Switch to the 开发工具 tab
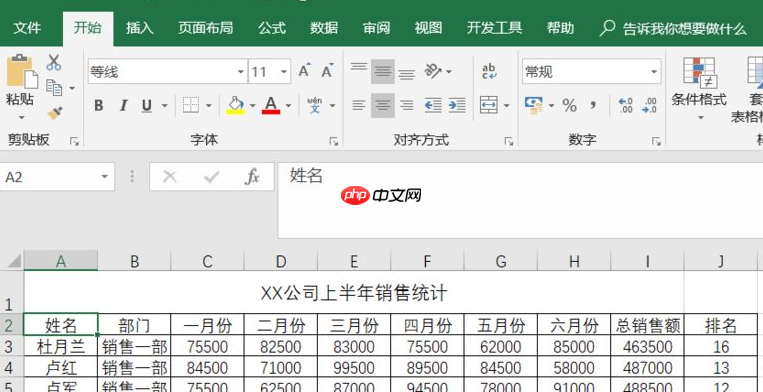 494,28
